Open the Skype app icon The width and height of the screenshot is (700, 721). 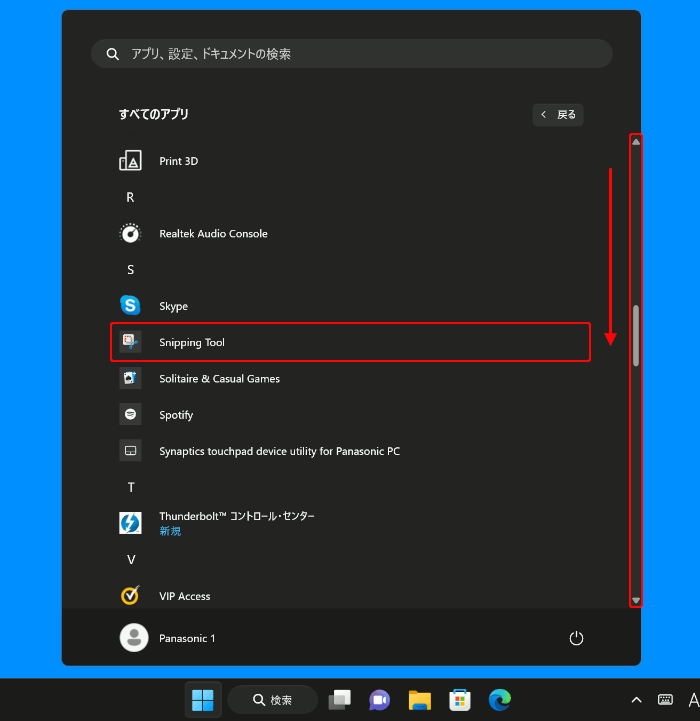tap(130, 305)
